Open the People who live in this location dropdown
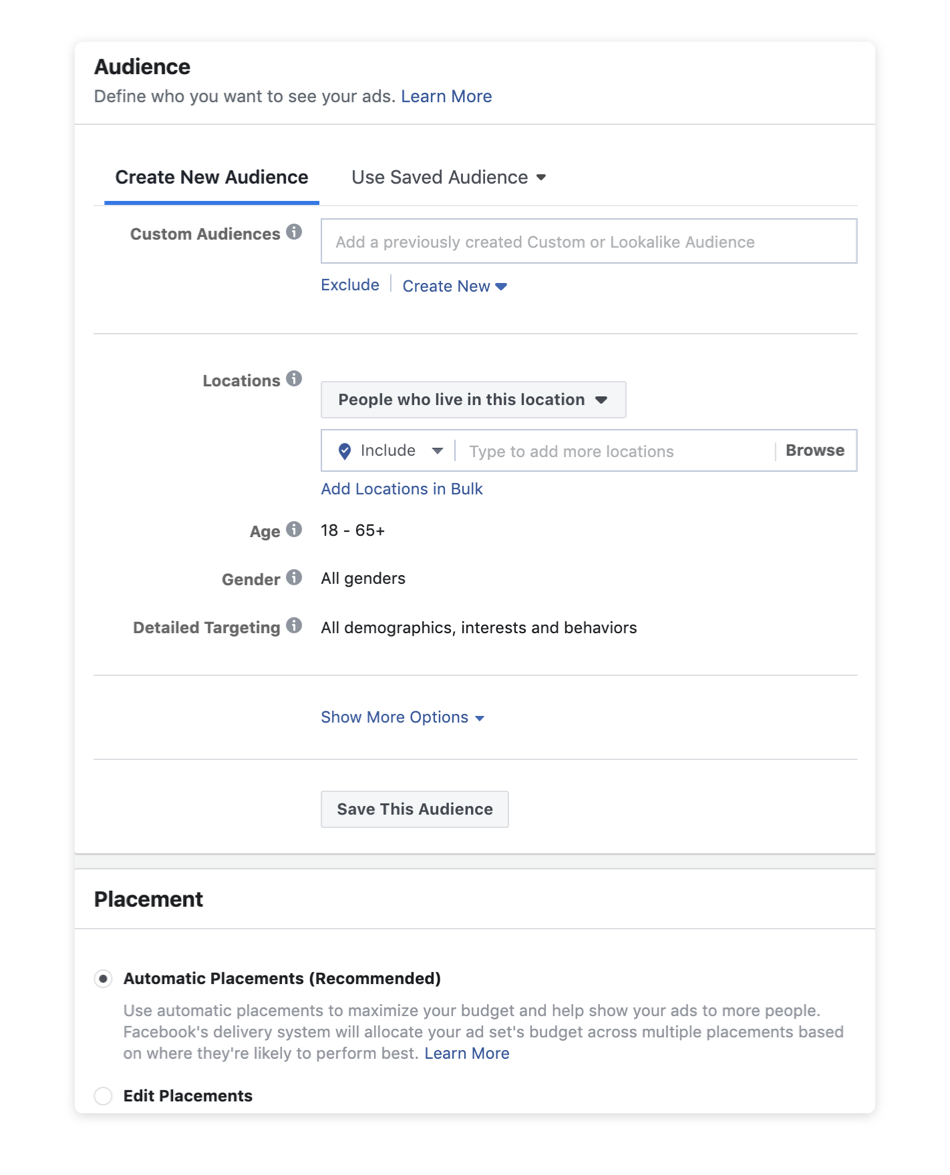Image resolution: width=950 pixels, height=1175 pixels. pos(473,399)
